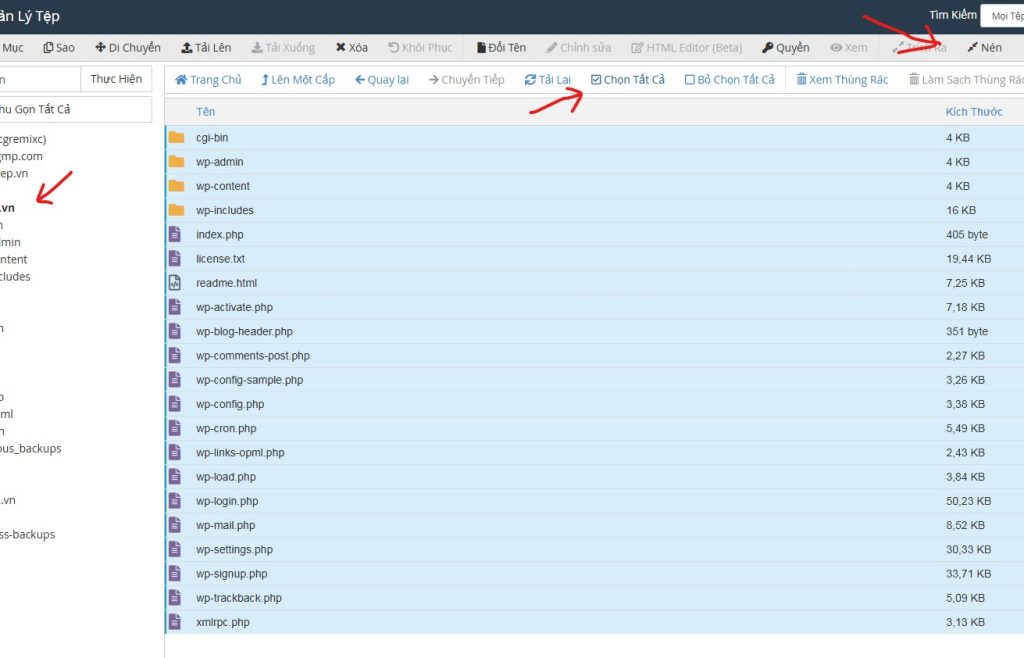Open Xem Thùng Rác trash view

pos(842,80)
